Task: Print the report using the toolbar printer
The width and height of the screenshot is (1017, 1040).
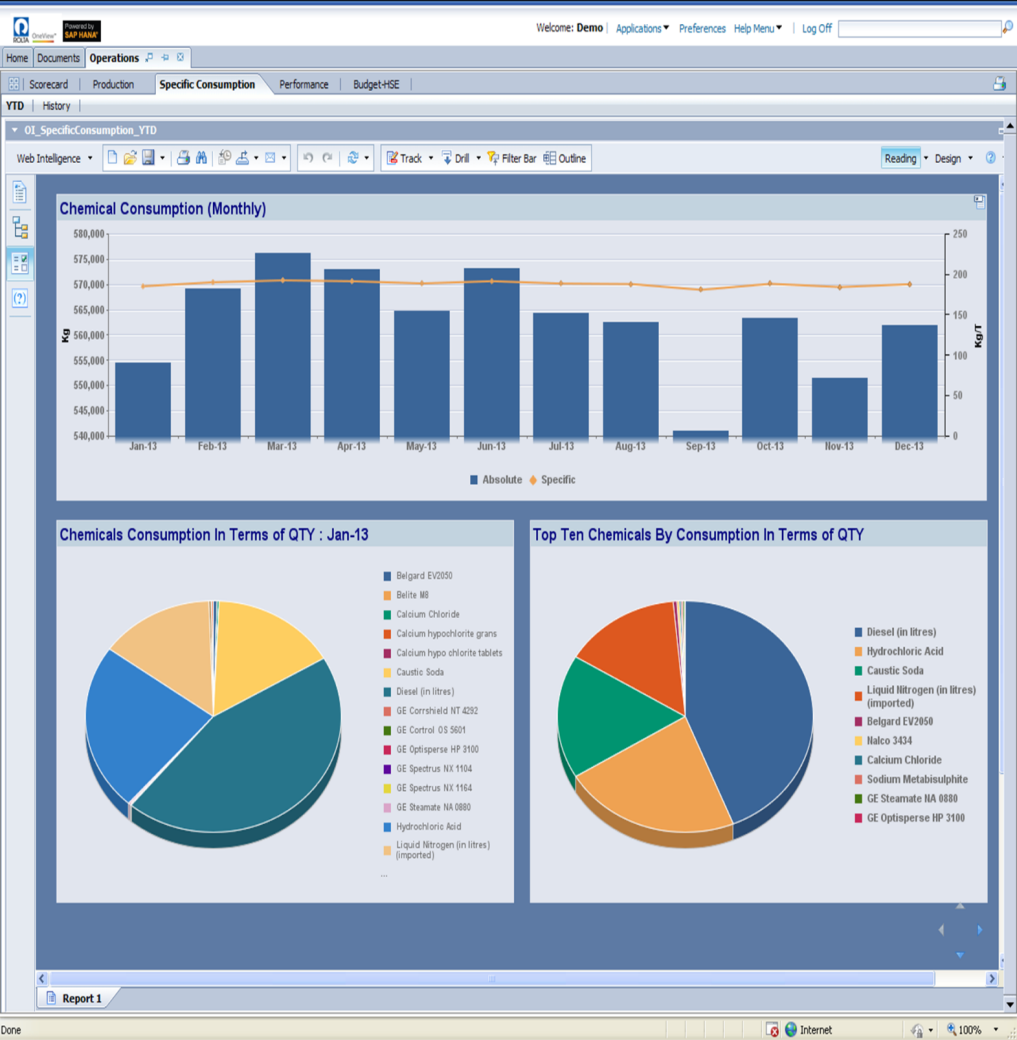Action: 183,158
